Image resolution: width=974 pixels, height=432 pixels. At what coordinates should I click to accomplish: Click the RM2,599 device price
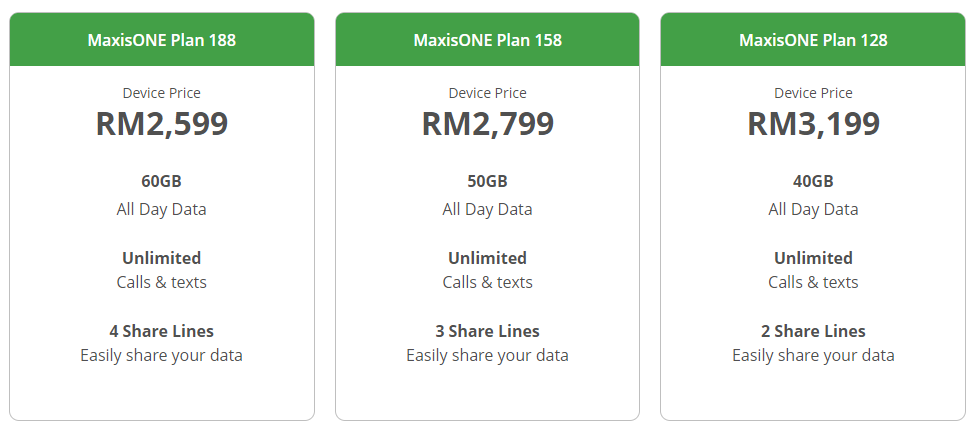pos(162,124)
